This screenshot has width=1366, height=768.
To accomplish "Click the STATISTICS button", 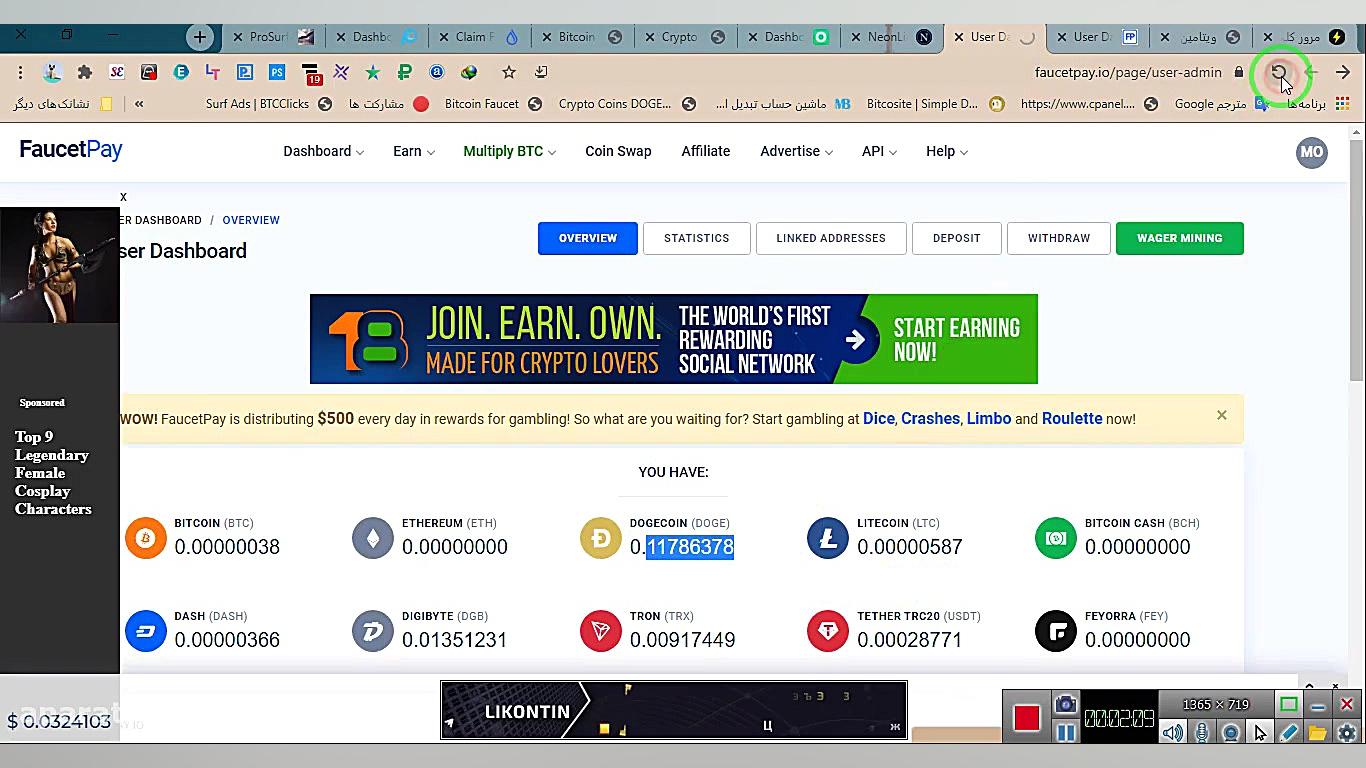I will point(697,238).
